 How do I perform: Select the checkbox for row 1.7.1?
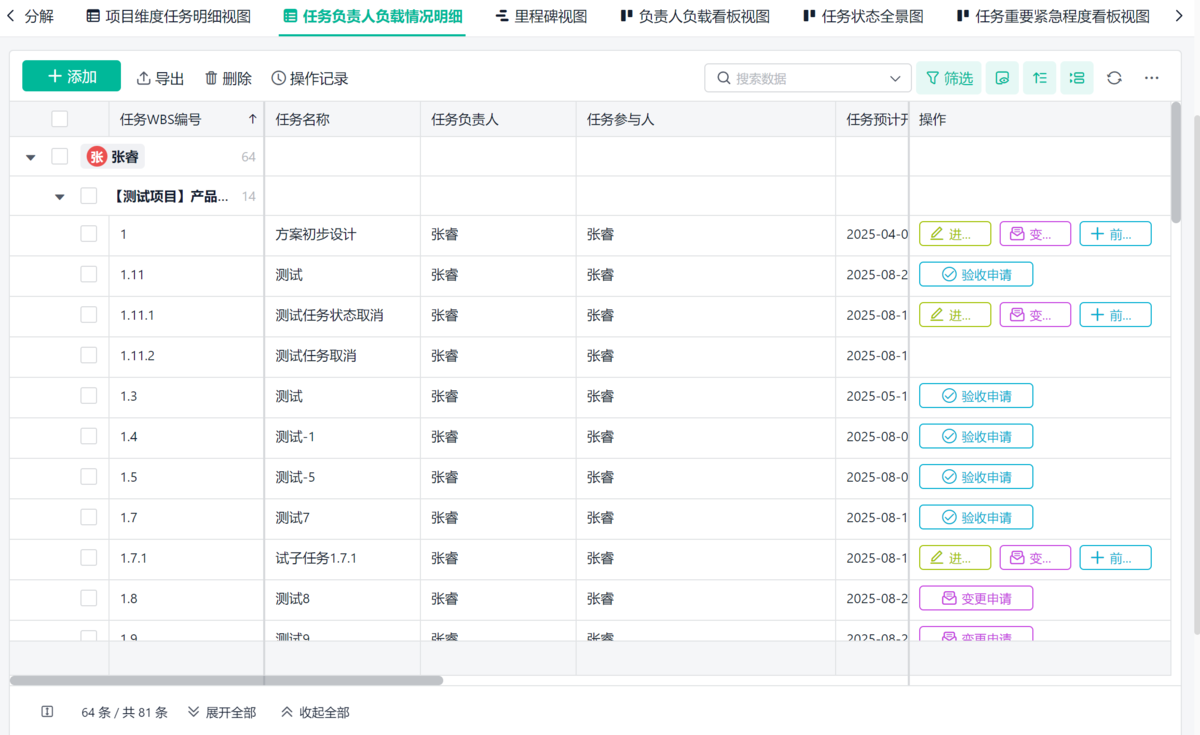point(89,557)
